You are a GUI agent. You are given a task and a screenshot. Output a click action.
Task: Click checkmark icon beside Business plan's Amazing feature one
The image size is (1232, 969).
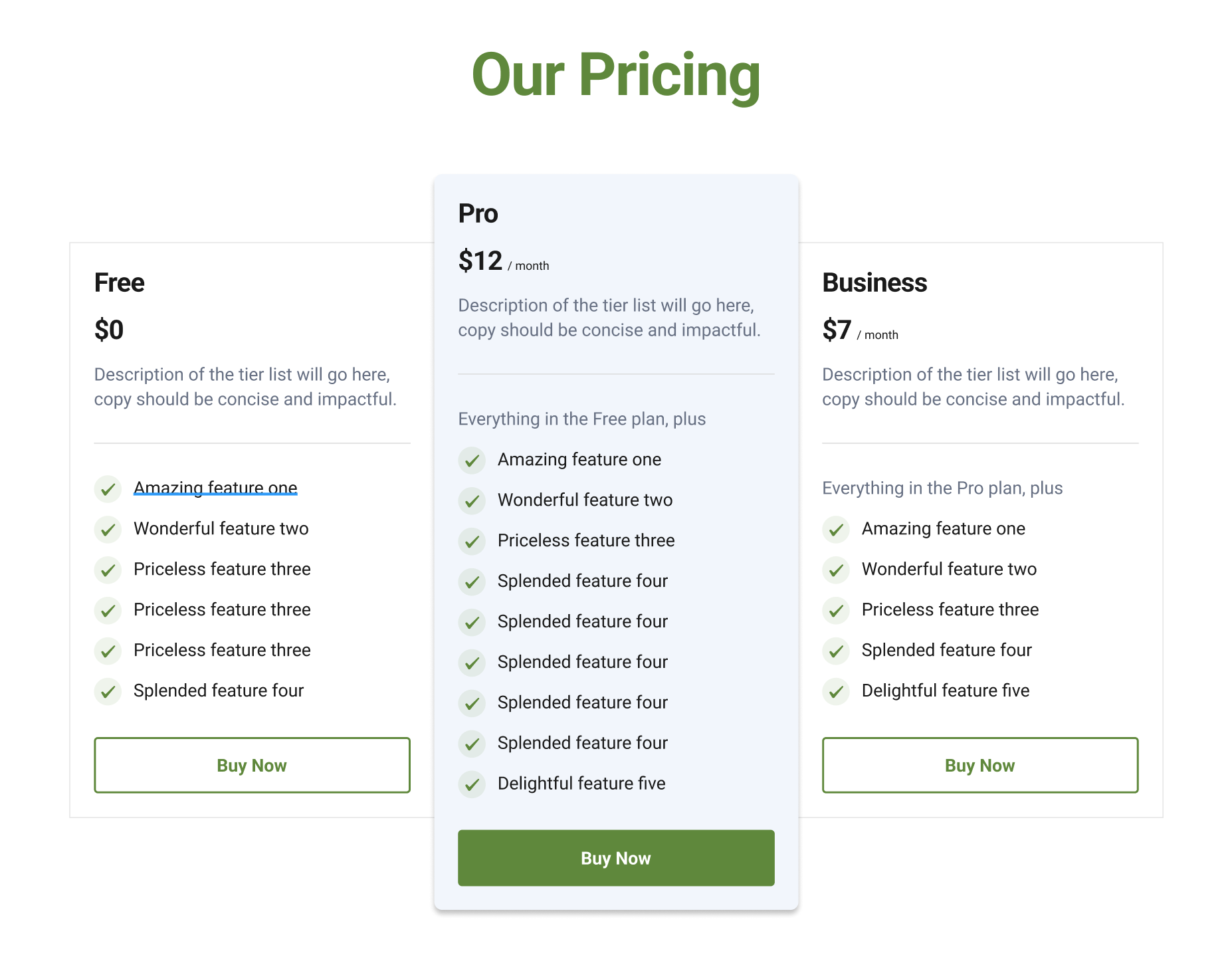(x=836, y=530)
